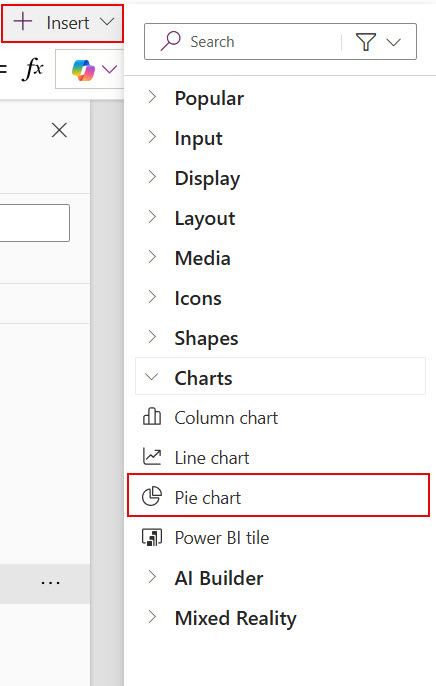
Task: Open the Insert menu
Action: (63, 22)
